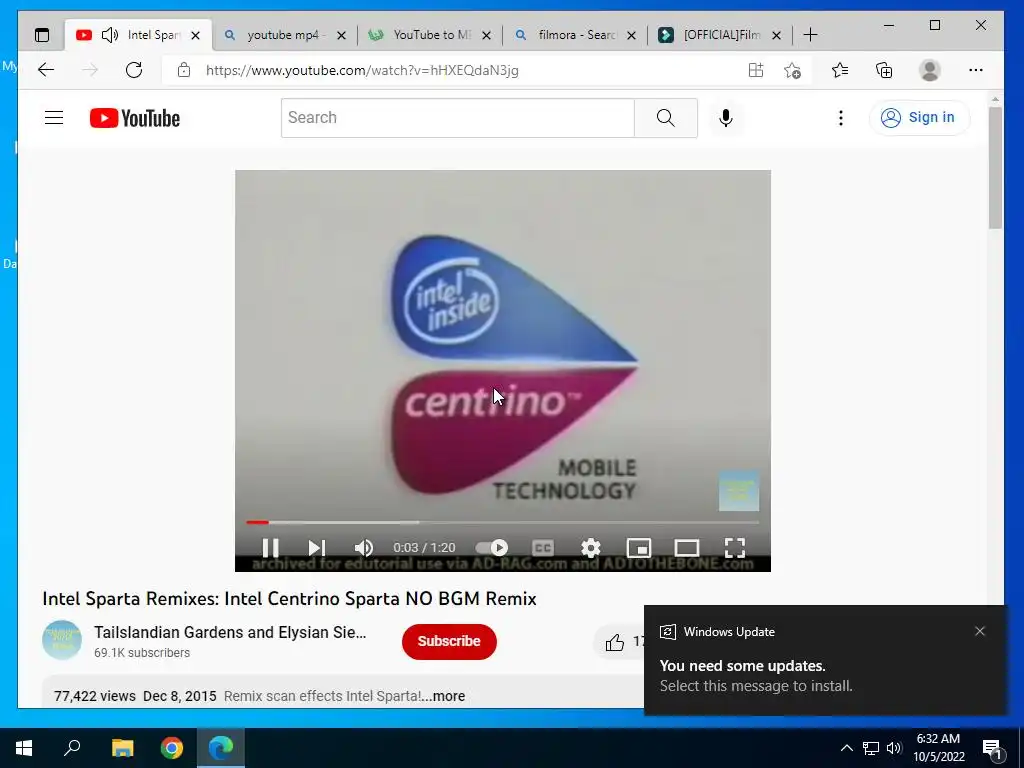
Task: Switch to the filmora - Search tab
Action: click(575, 35)
